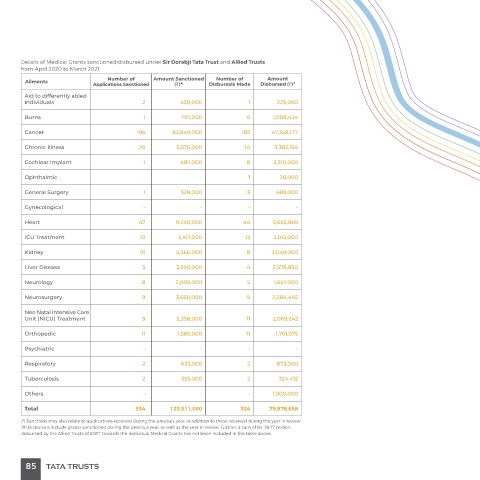Click the Total row label

[x=31, y=409]
